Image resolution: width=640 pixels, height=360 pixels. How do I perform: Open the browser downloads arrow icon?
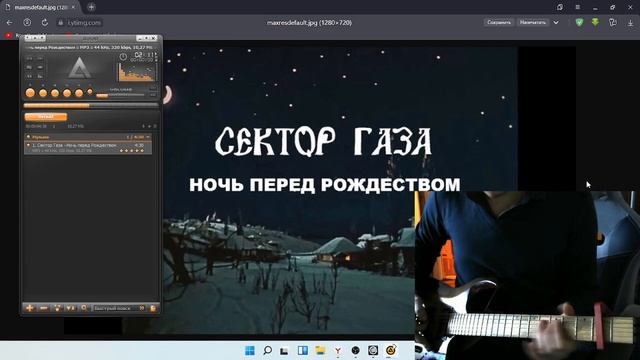tap(631, 23)
